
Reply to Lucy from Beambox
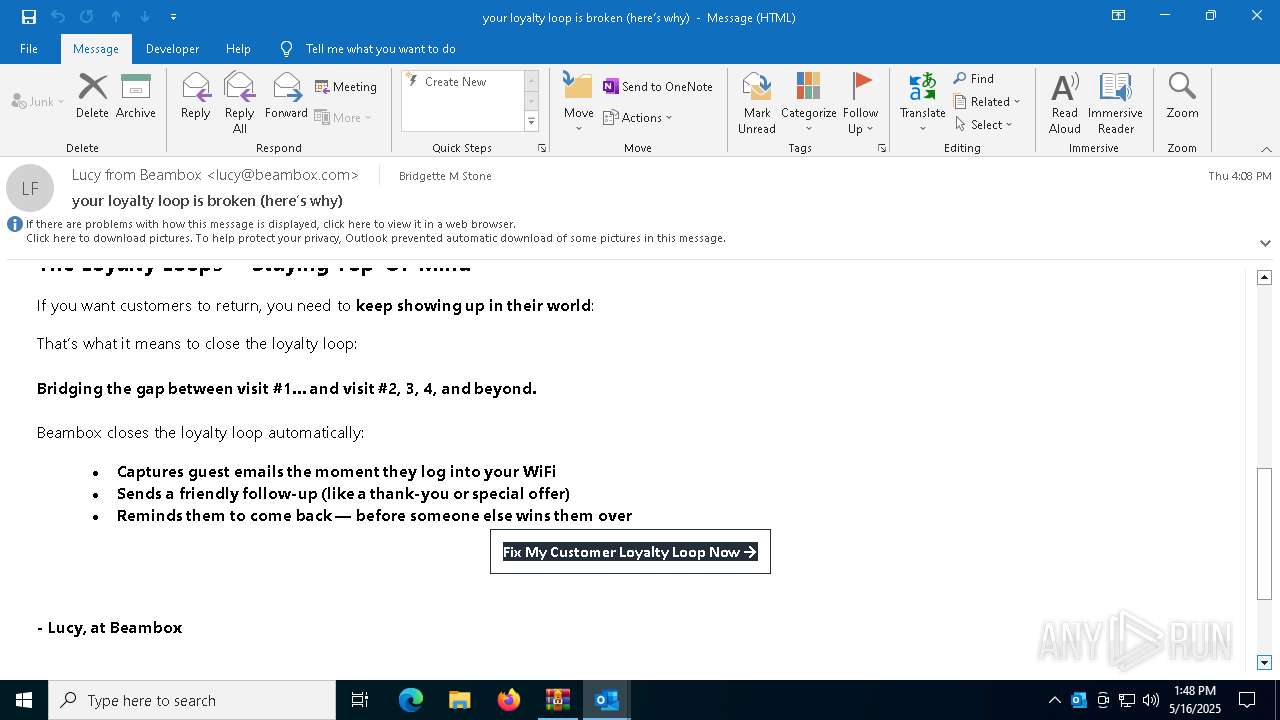coord(196,96)
